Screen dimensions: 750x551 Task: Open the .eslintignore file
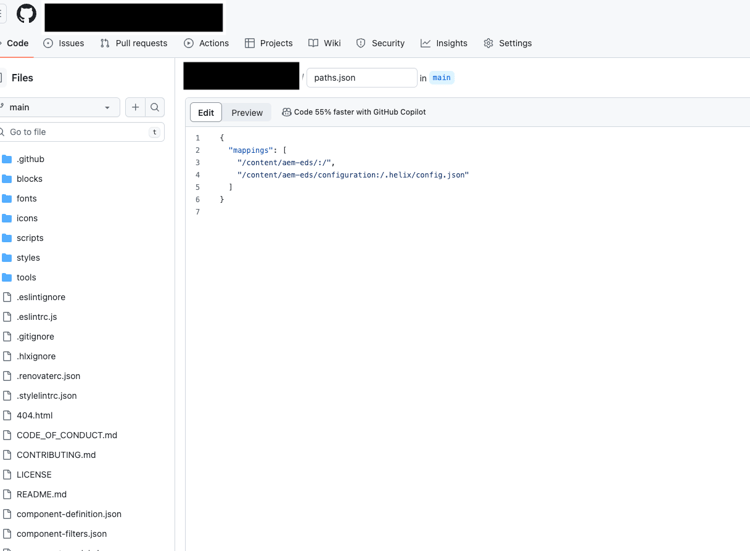(x=41, y=297)
